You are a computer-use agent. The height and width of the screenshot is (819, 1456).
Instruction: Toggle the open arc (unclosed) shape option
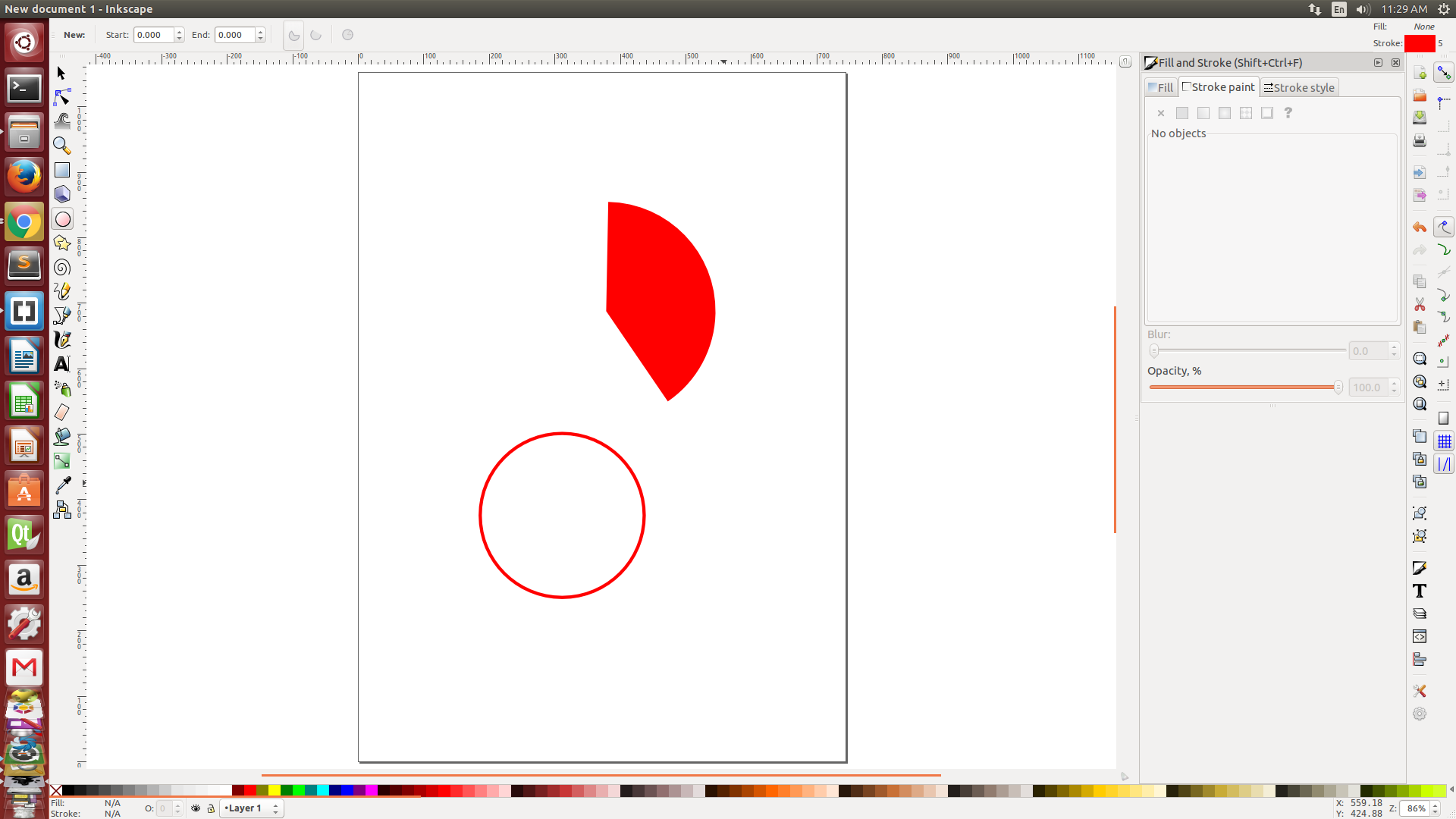click(x=316, y=35)
